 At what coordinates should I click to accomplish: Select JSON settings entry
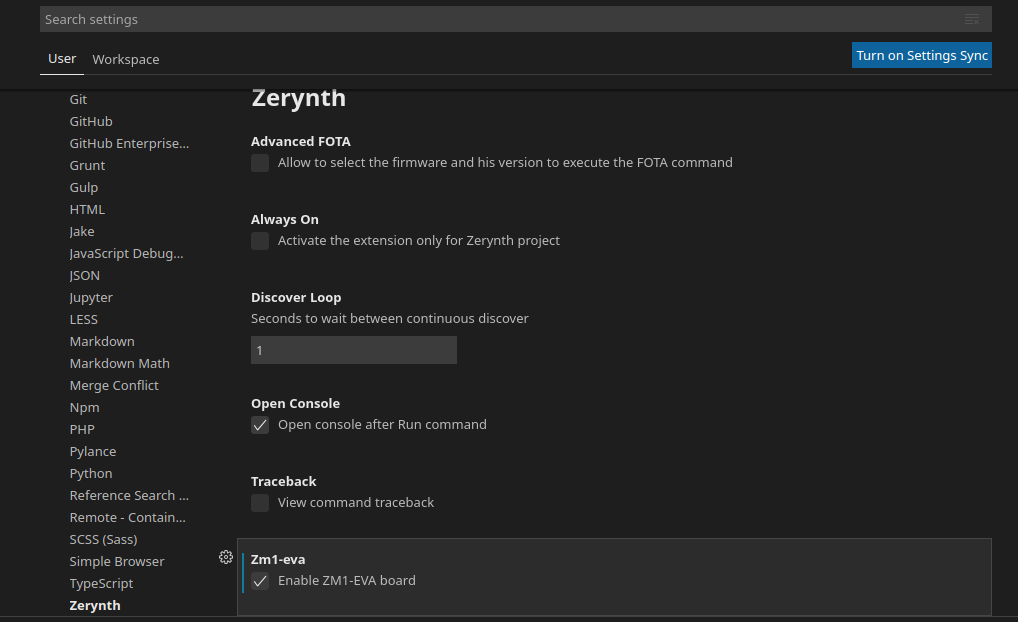(x=84, y=276)
